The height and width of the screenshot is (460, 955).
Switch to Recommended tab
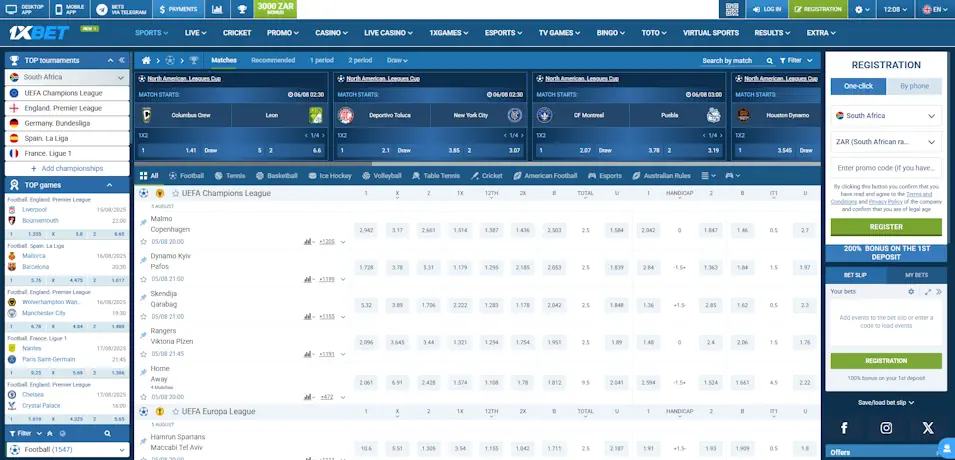273,60
